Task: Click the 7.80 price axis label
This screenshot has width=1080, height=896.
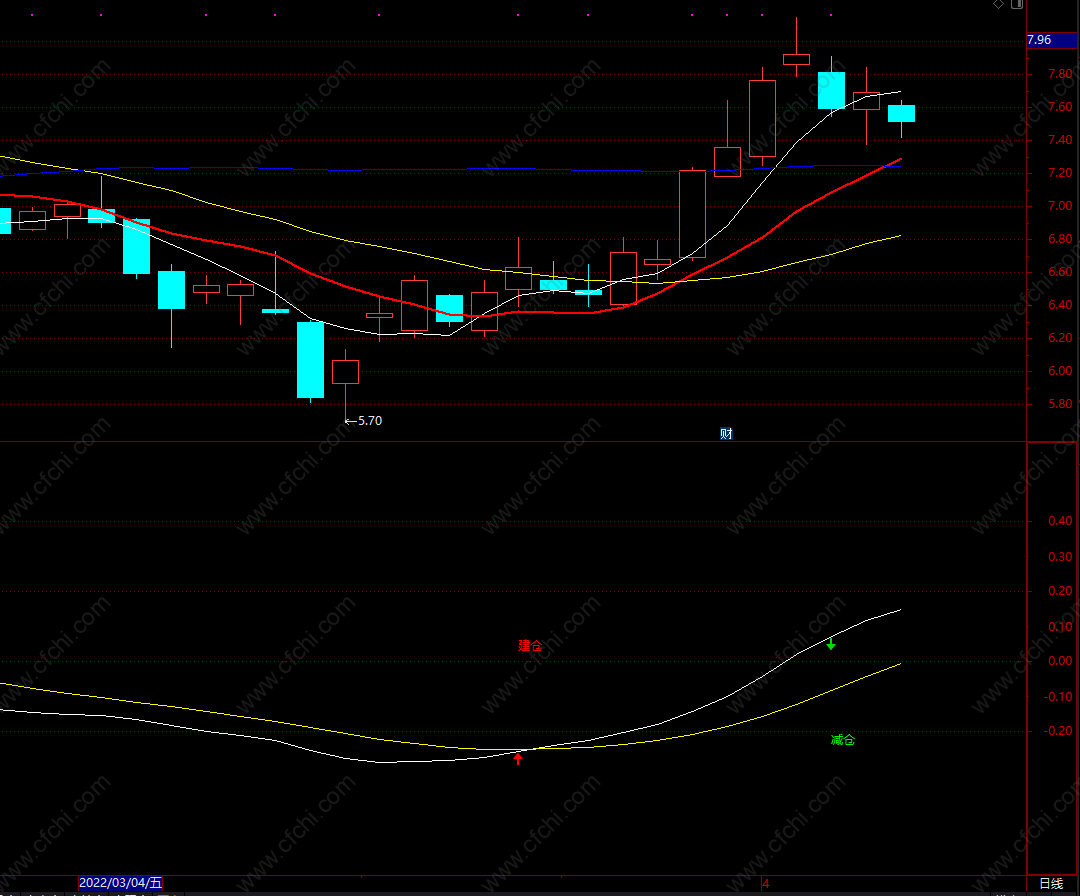Action: [x=1060, y=74]
